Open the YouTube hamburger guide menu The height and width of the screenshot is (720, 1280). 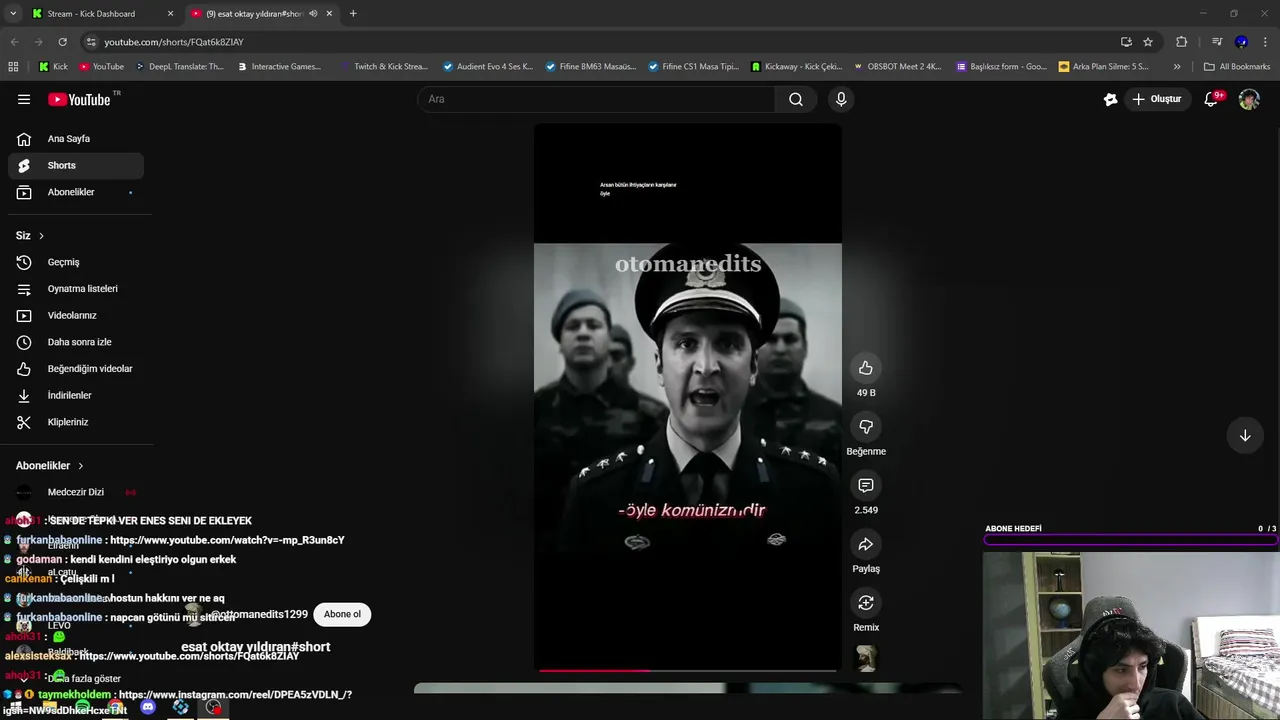click(24, 99)
